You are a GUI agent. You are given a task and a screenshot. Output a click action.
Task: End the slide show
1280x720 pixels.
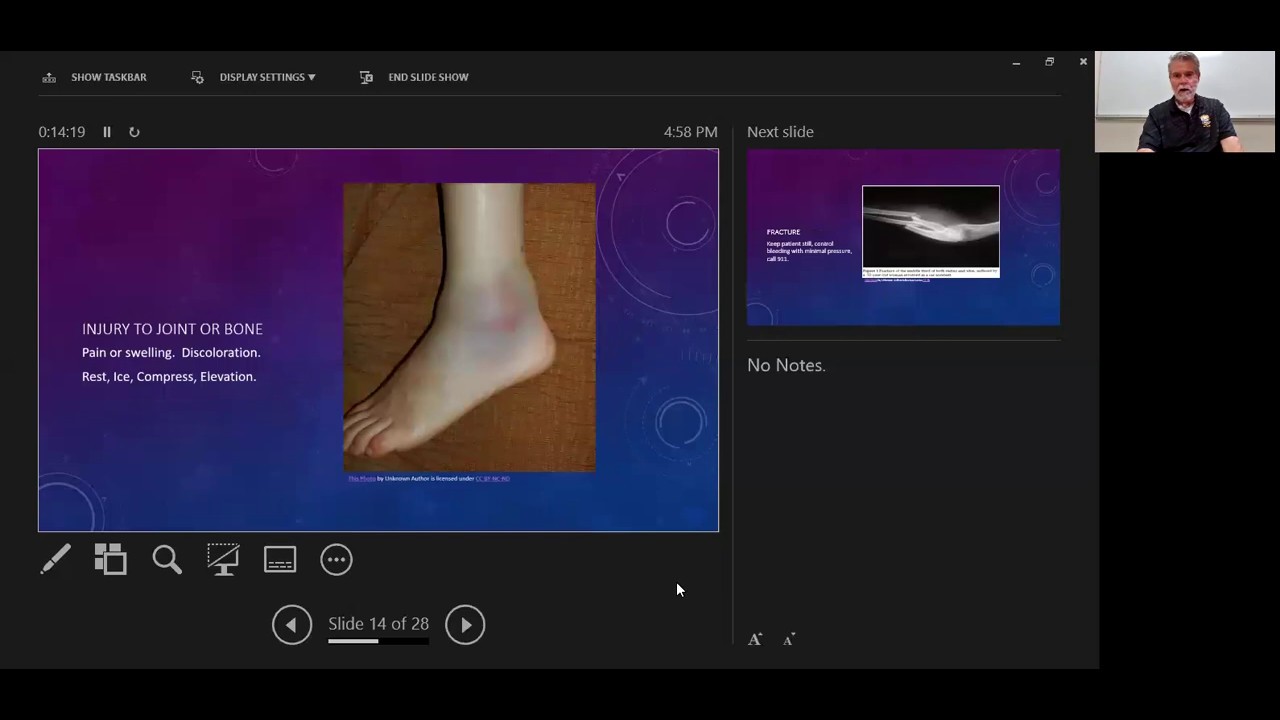(x=414, y=77)
